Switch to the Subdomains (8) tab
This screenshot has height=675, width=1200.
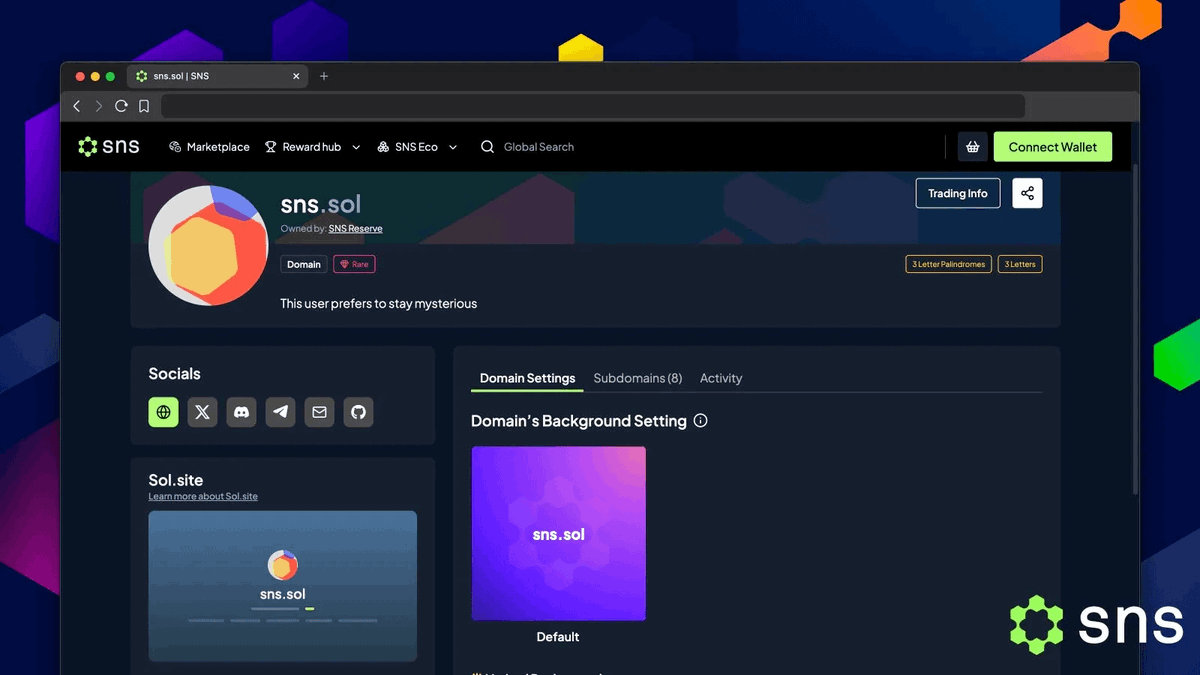pyautogui.click(x=638, y=378)
